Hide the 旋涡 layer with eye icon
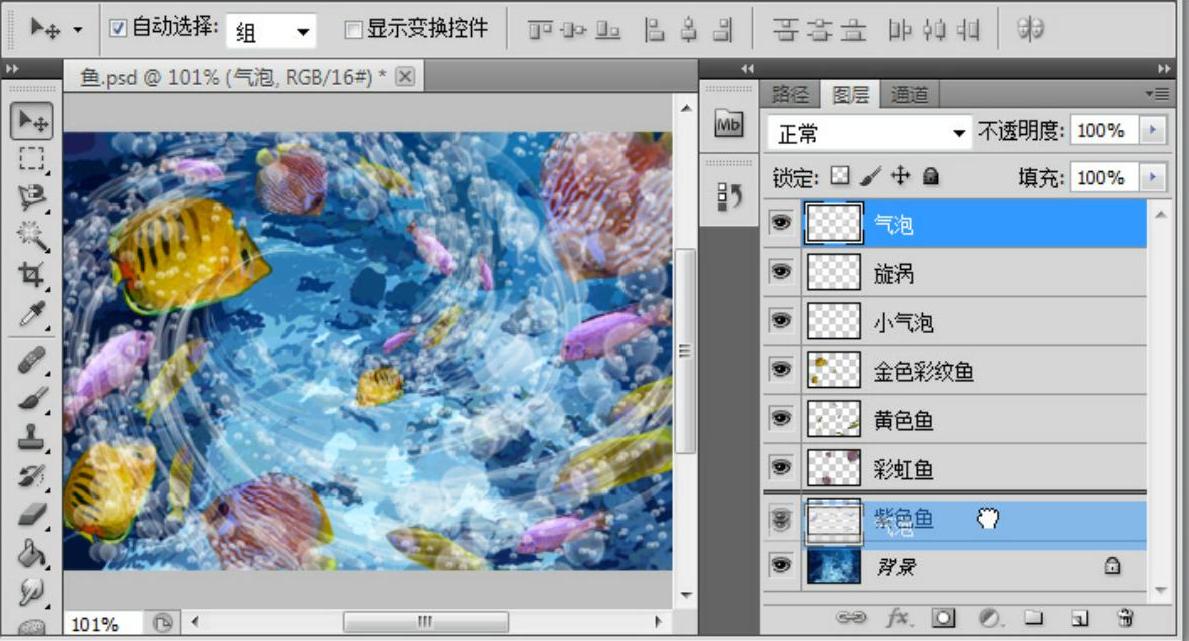This screenshot has height=641, width=1189. (780, 272)
